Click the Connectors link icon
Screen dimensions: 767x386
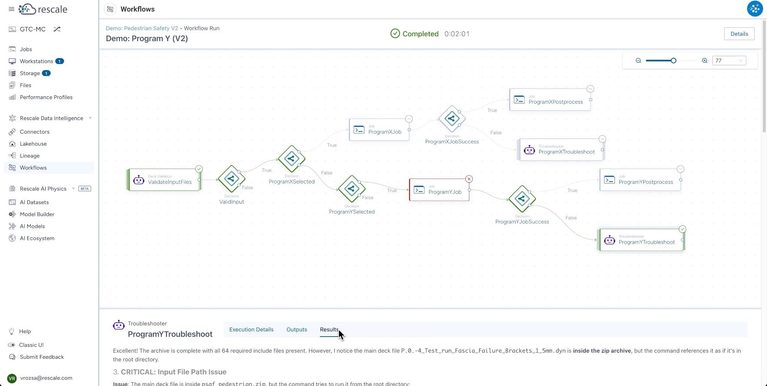click(12, 132)
